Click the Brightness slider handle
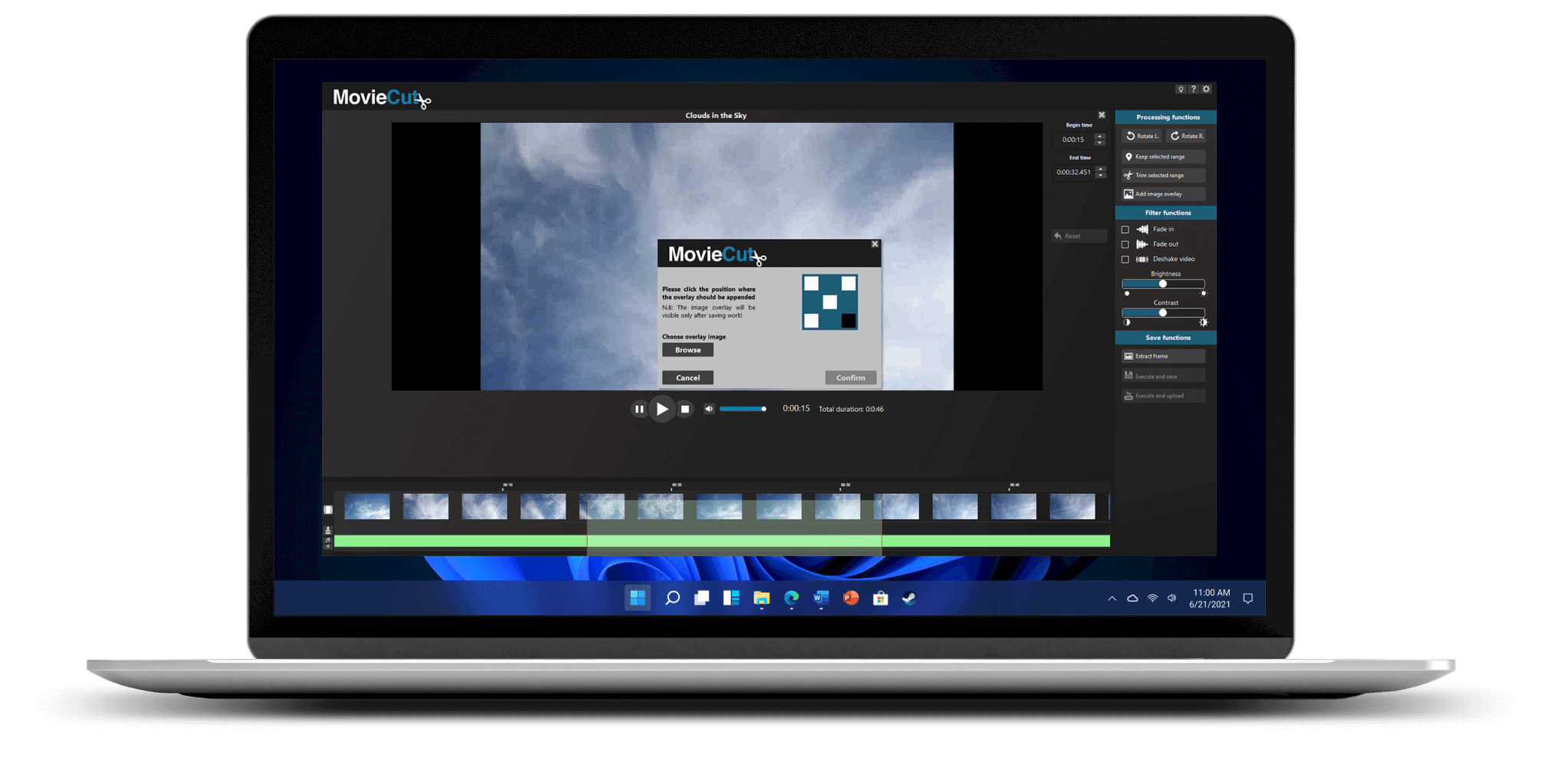Image resolution: width=1542 pixels, height=784 pixels. point(1163,284)
